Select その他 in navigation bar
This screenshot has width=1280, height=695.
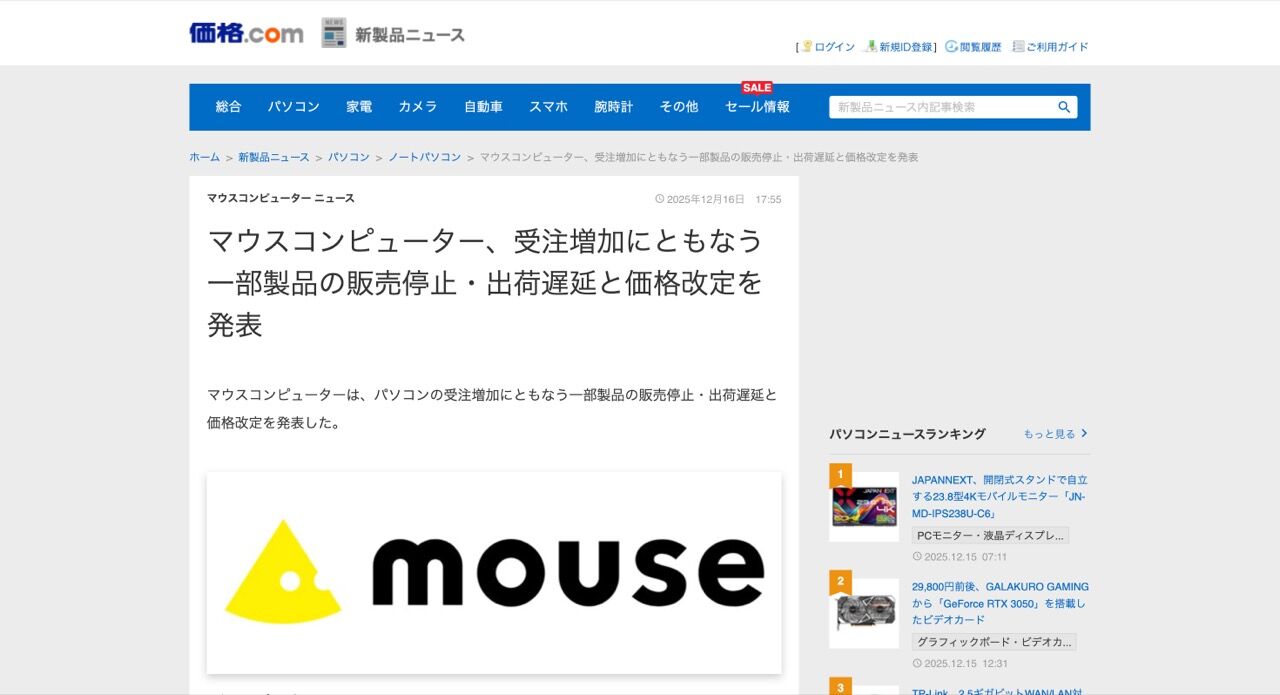(679, 107)
